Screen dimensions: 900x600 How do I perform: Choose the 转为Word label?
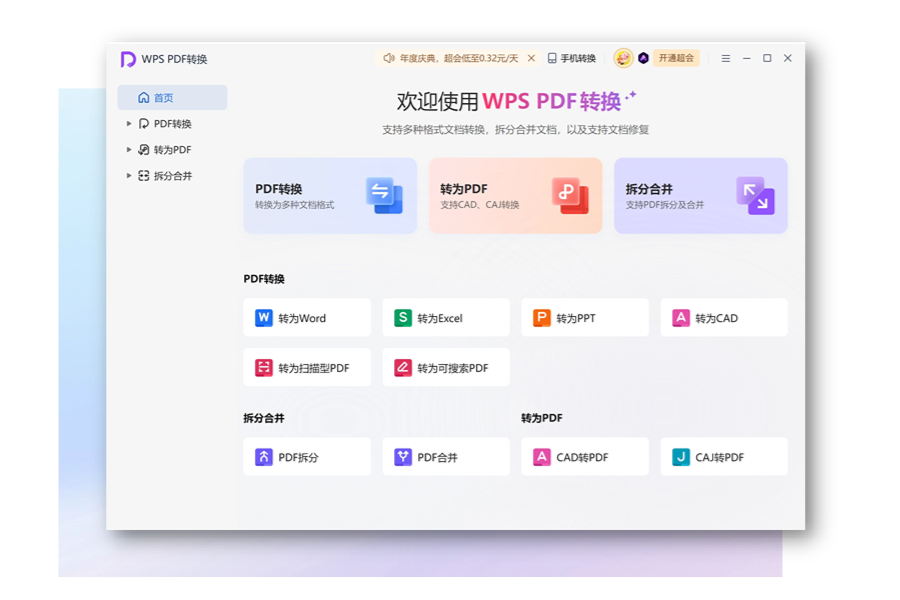click(x=302, y=318)
